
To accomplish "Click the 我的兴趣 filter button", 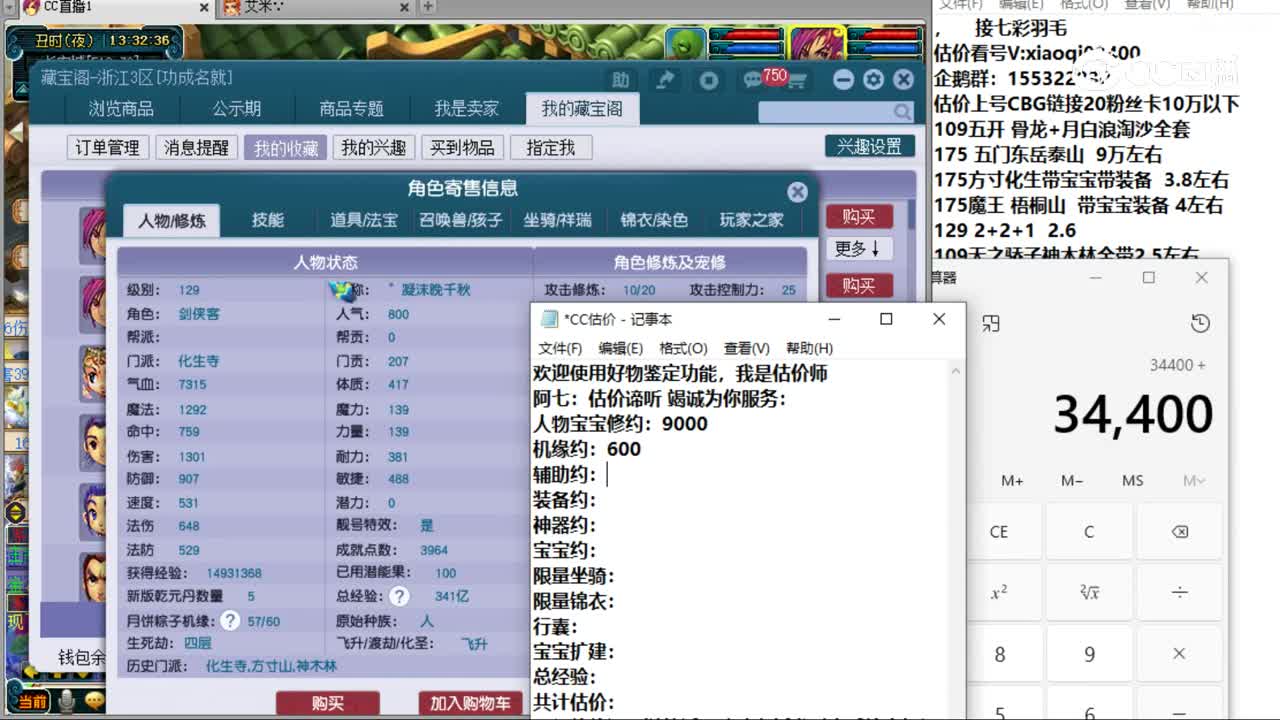I will [x=373, y=148].
